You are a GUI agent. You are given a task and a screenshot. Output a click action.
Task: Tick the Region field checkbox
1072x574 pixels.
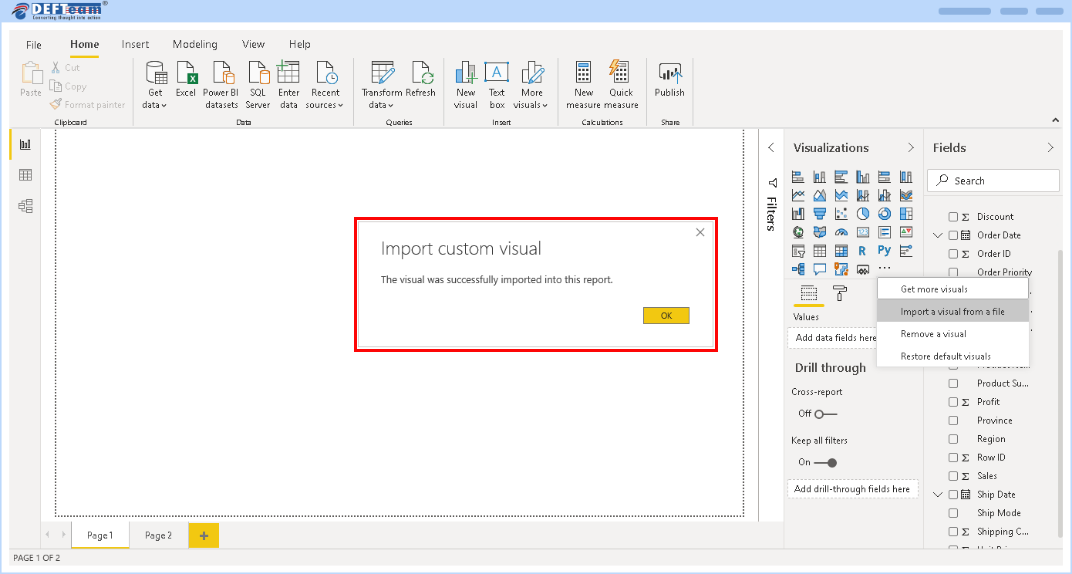click(953, 439)
